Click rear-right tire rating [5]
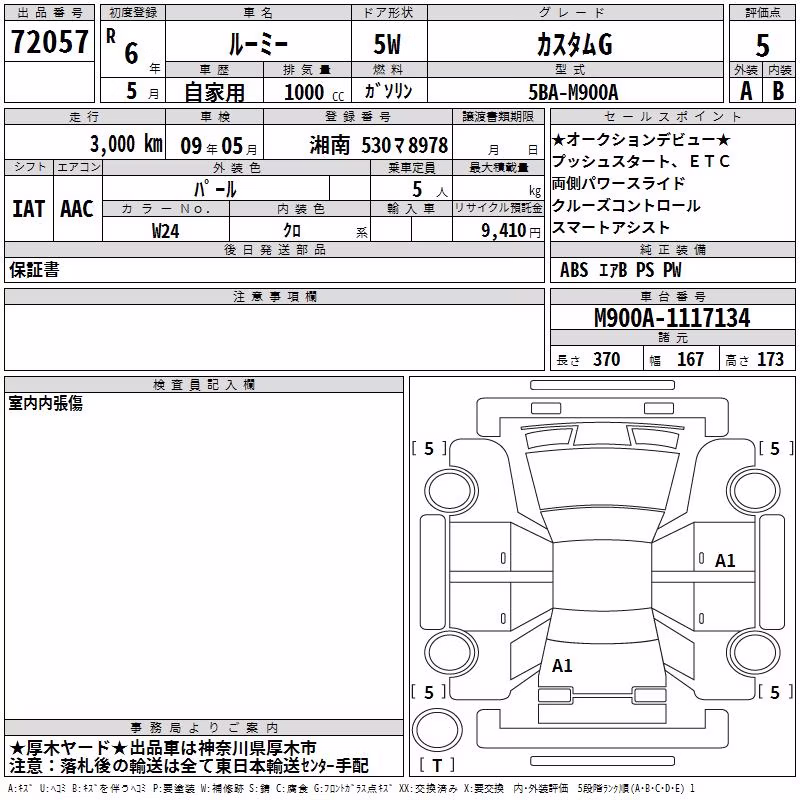 pos(776,692)
